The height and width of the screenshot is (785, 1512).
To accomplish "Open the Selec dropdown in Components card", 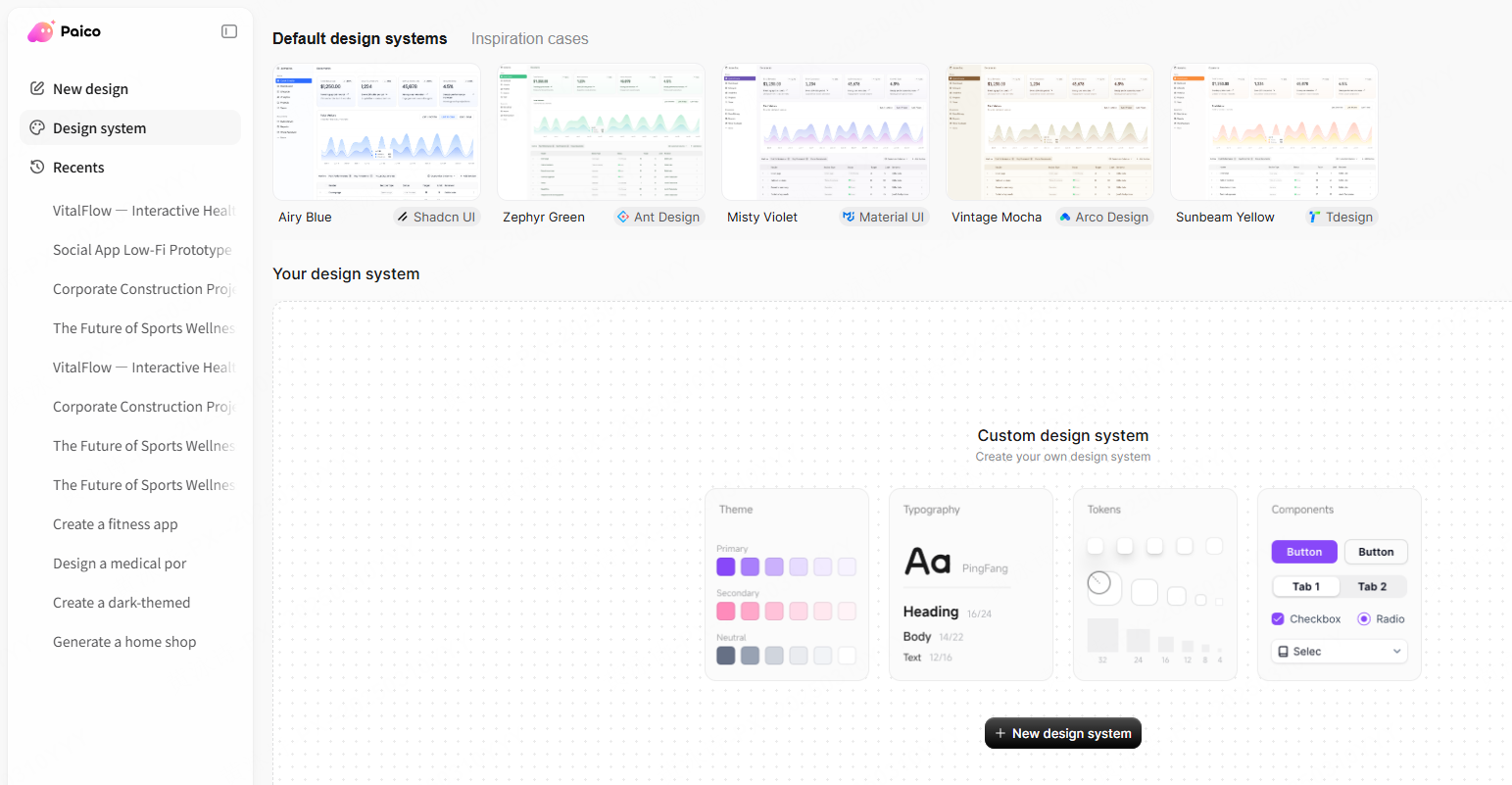I will (1340, 651).
